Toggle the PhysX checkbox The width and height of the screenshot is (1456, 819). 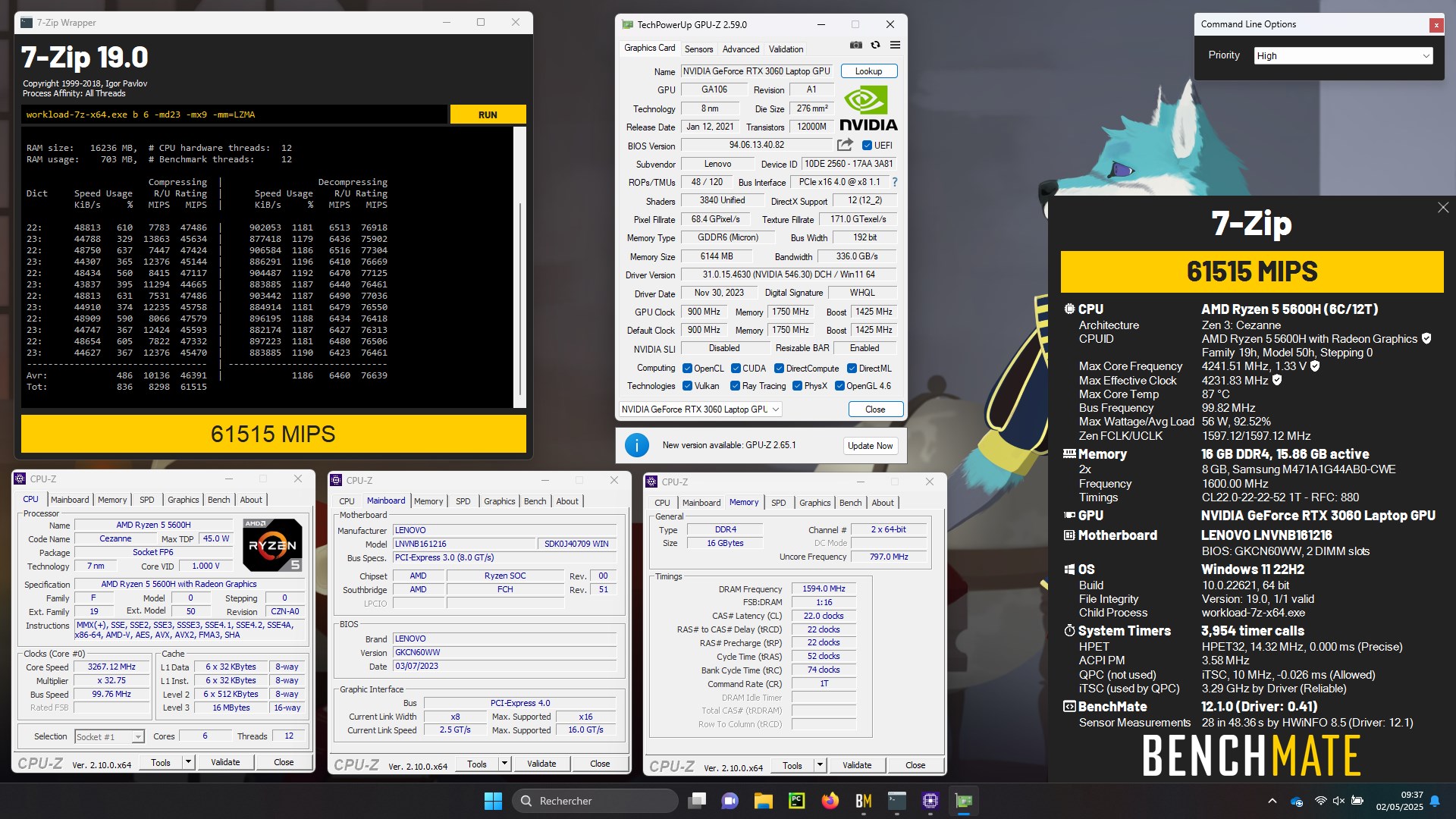[797, 386]
